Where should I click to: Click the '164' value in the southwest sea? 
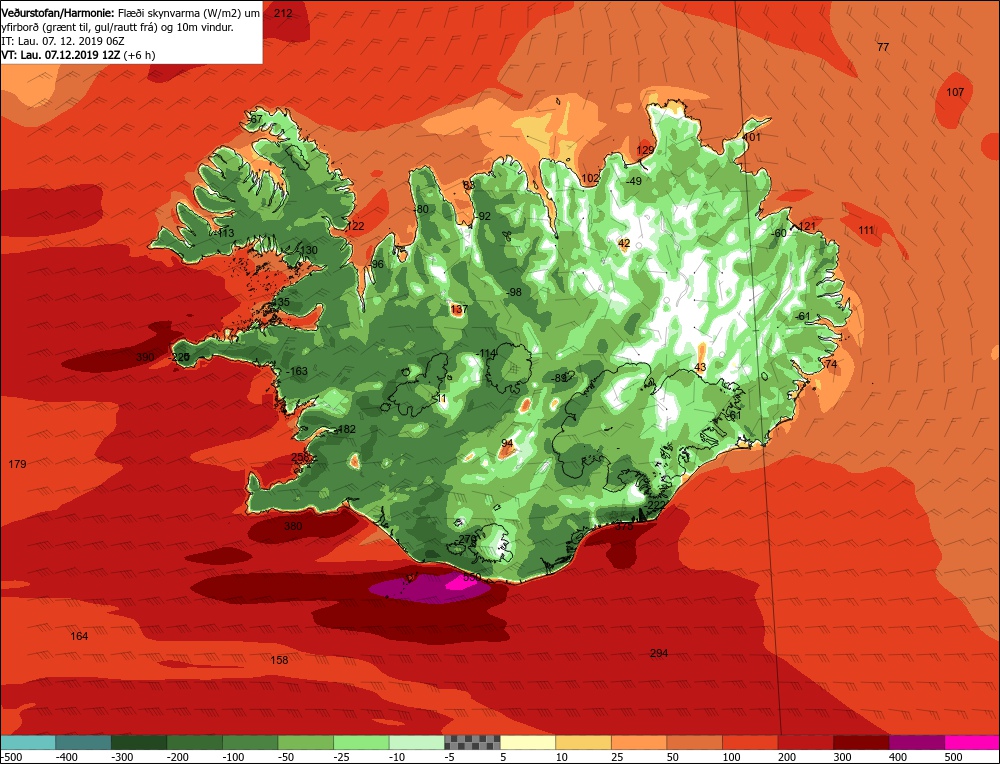[79, 636]
